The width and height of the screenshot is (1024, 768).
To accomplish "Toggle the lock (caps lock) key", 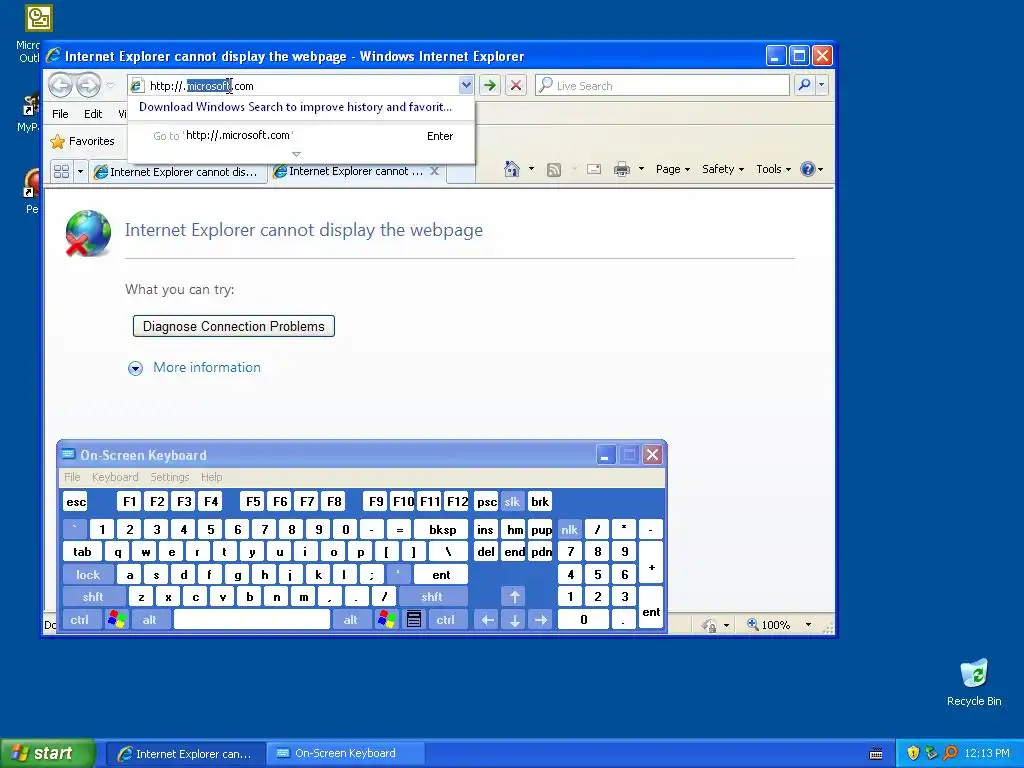I will pos(88,575).
